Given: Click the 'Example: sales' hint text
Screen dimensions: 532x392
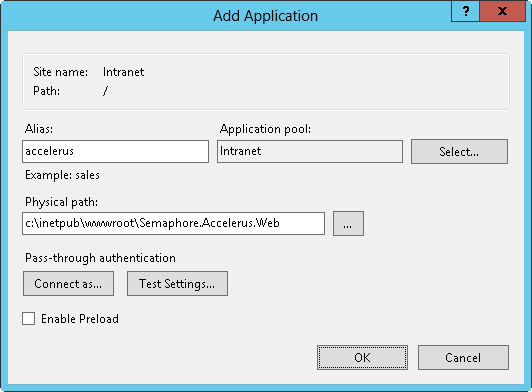Looking at the screenshot, I should [62, 175].
